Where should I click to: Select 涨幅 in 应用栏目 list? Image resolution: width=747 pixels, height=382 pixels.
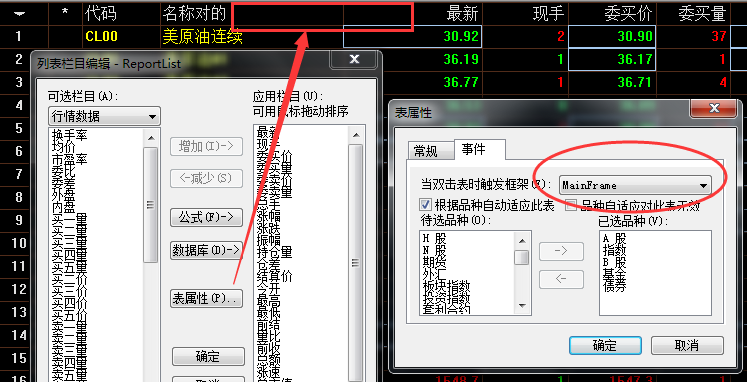(x=268, y=215)
